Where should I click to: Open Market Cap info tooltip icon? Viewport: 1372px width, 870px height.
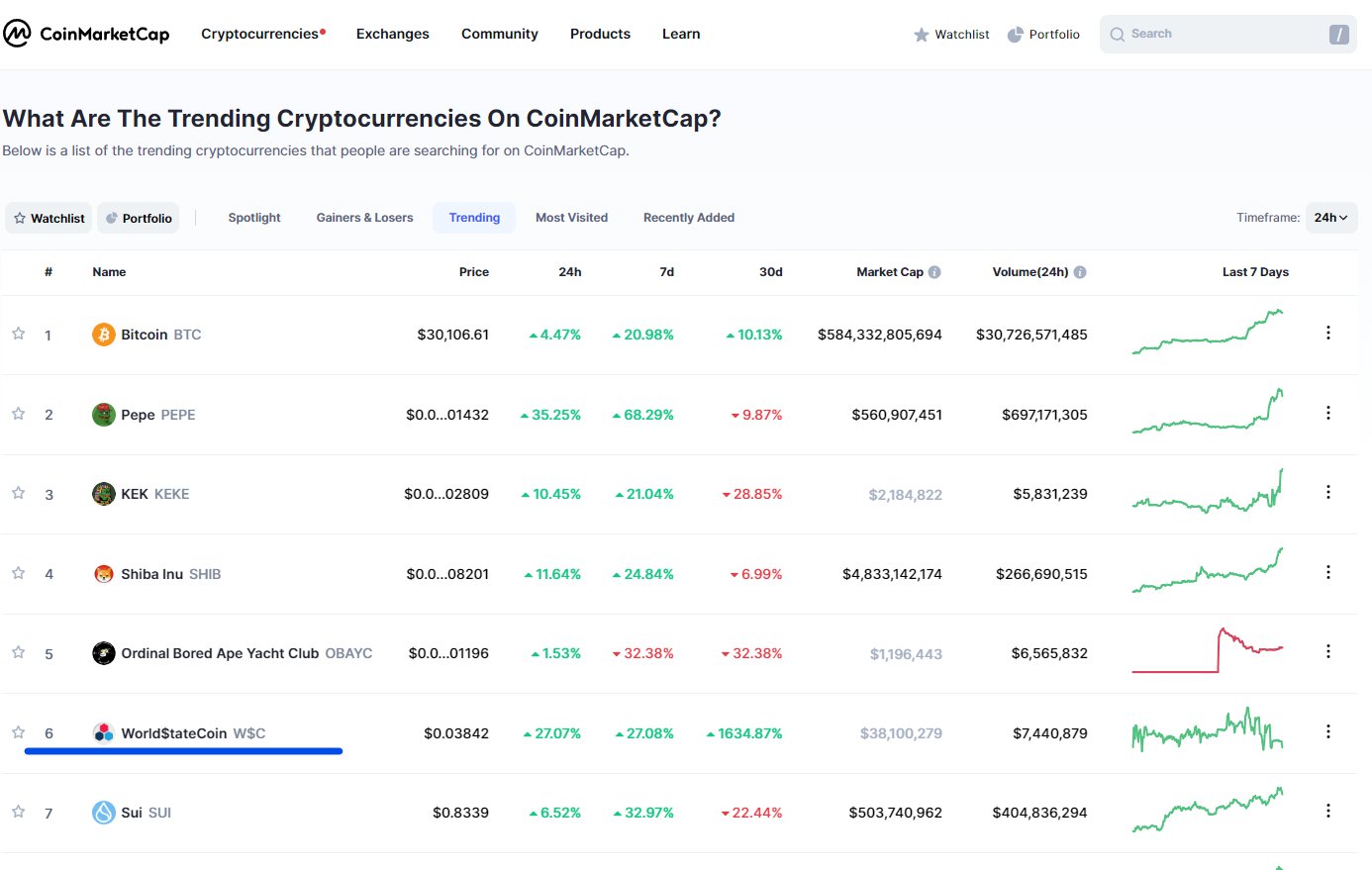(934, 272)
